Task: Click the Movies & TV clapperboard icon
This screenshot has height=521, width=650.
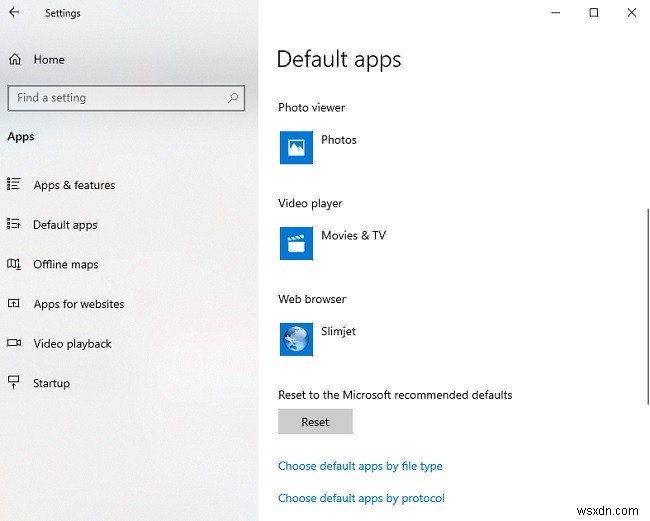Action: point(296,243)
